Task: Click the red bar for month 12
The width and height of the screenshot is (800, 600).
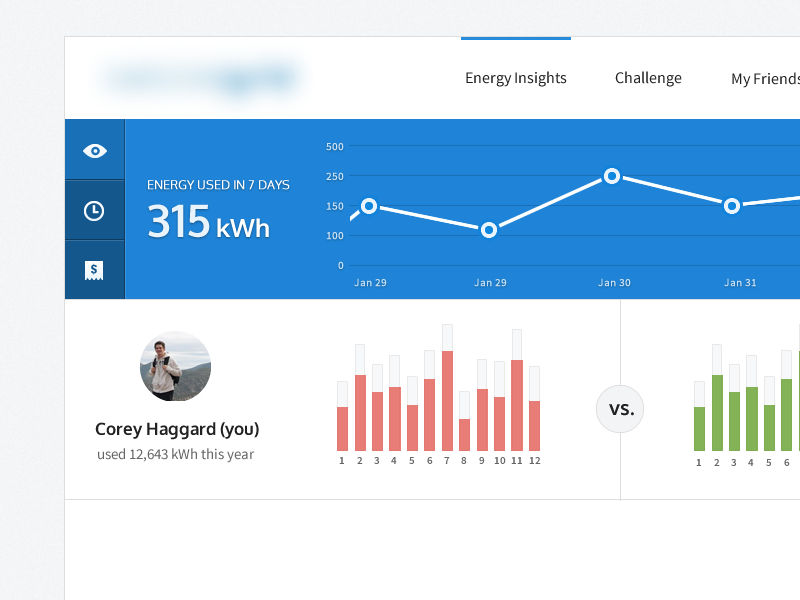Action: (534, 425)
